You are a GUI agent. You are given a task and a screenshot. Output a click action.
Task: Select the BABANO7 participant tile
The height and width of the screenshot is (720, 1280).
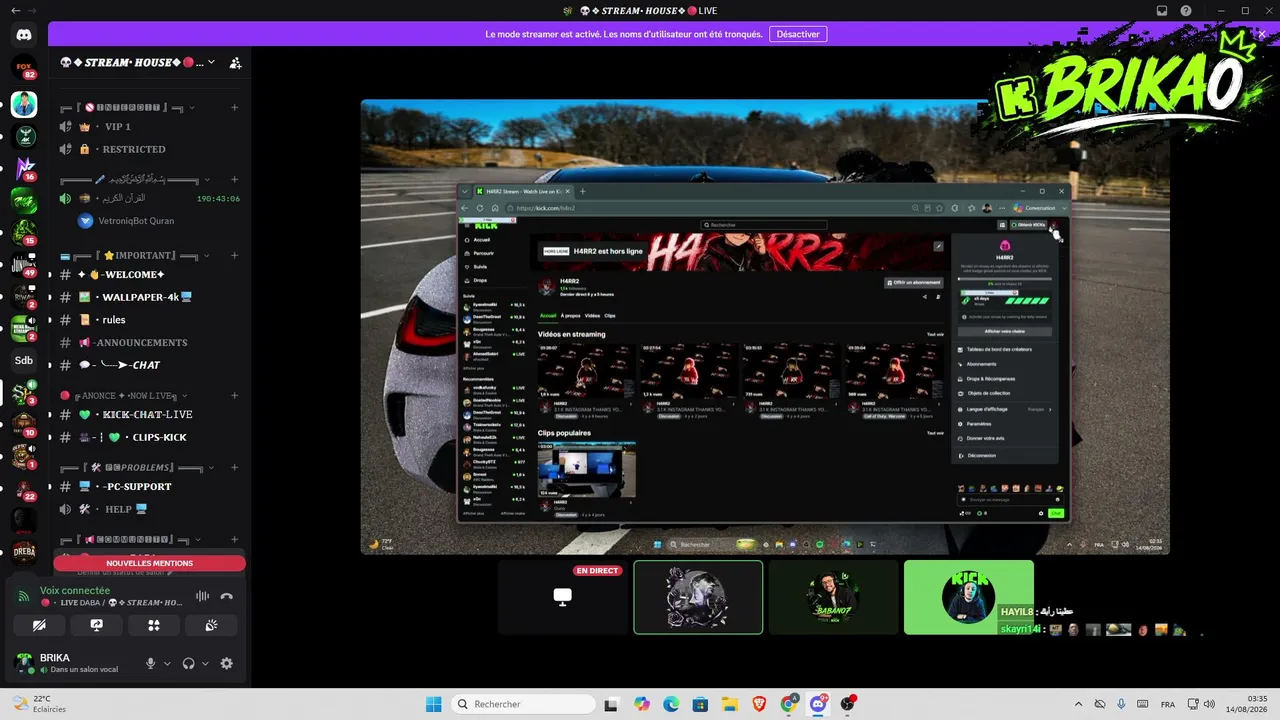[x=833, y=597]
